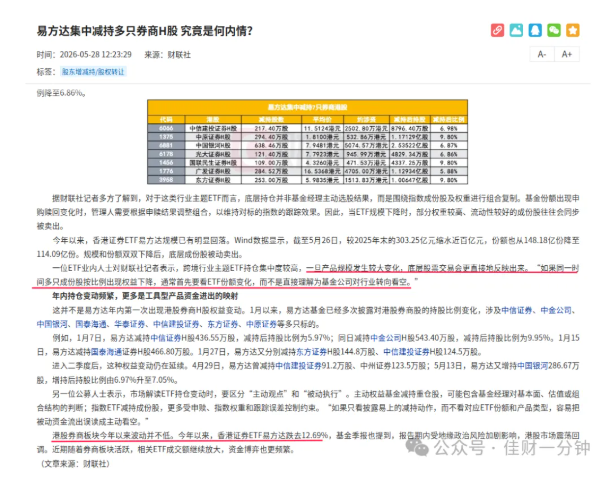Decrease font size with A- button
606x482 pixels.
542,54
